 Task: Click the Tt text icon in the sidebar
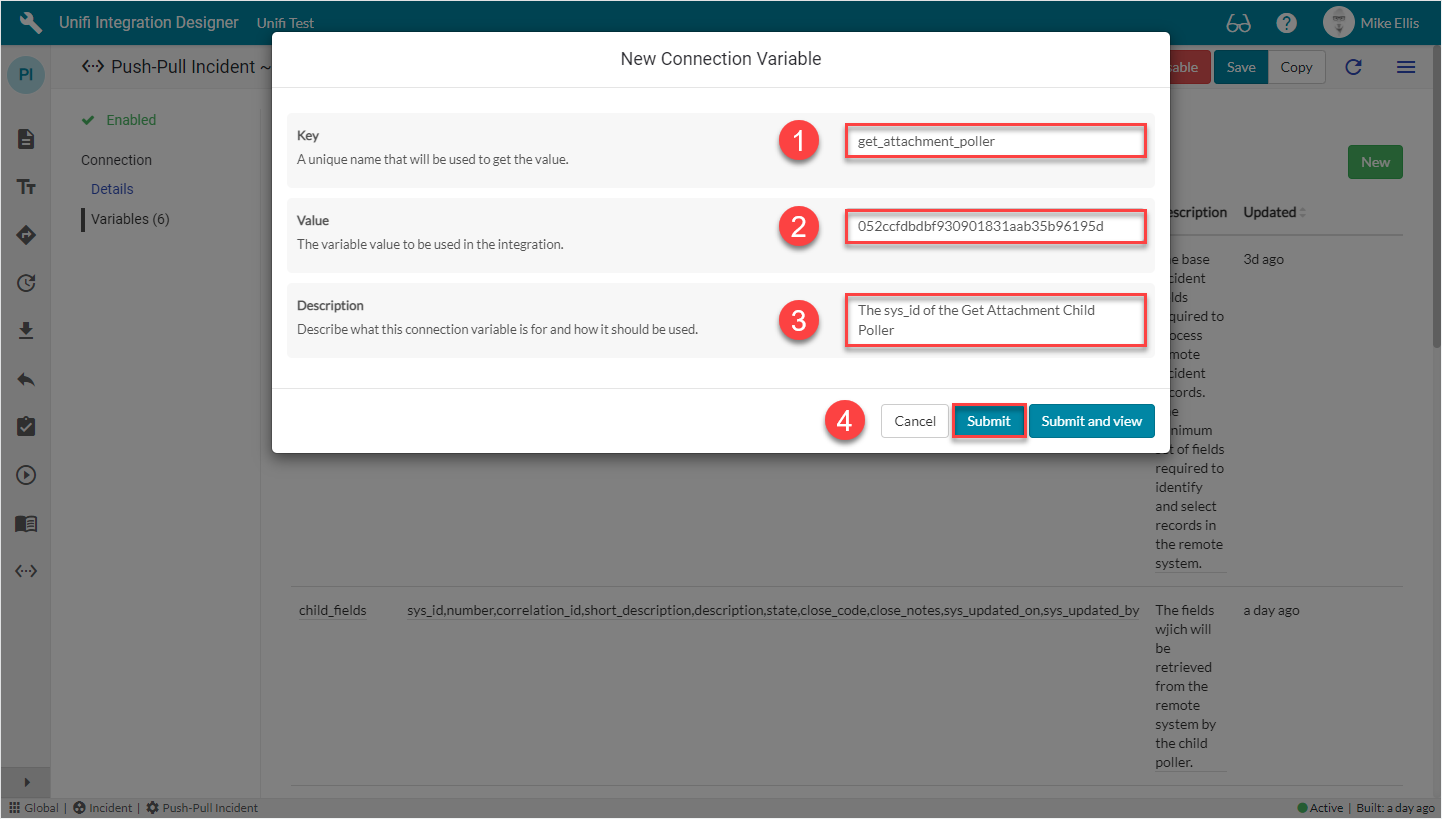(x=24, y=187)
